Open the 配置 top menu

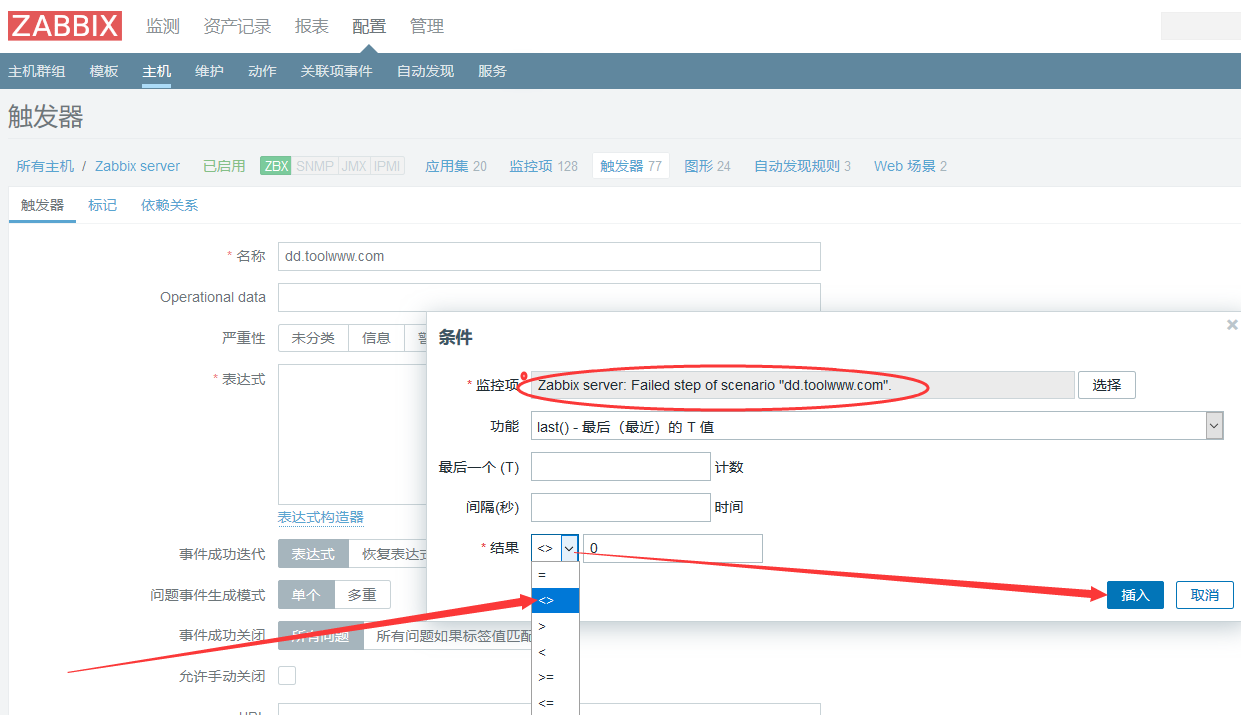tap(369, 26)
